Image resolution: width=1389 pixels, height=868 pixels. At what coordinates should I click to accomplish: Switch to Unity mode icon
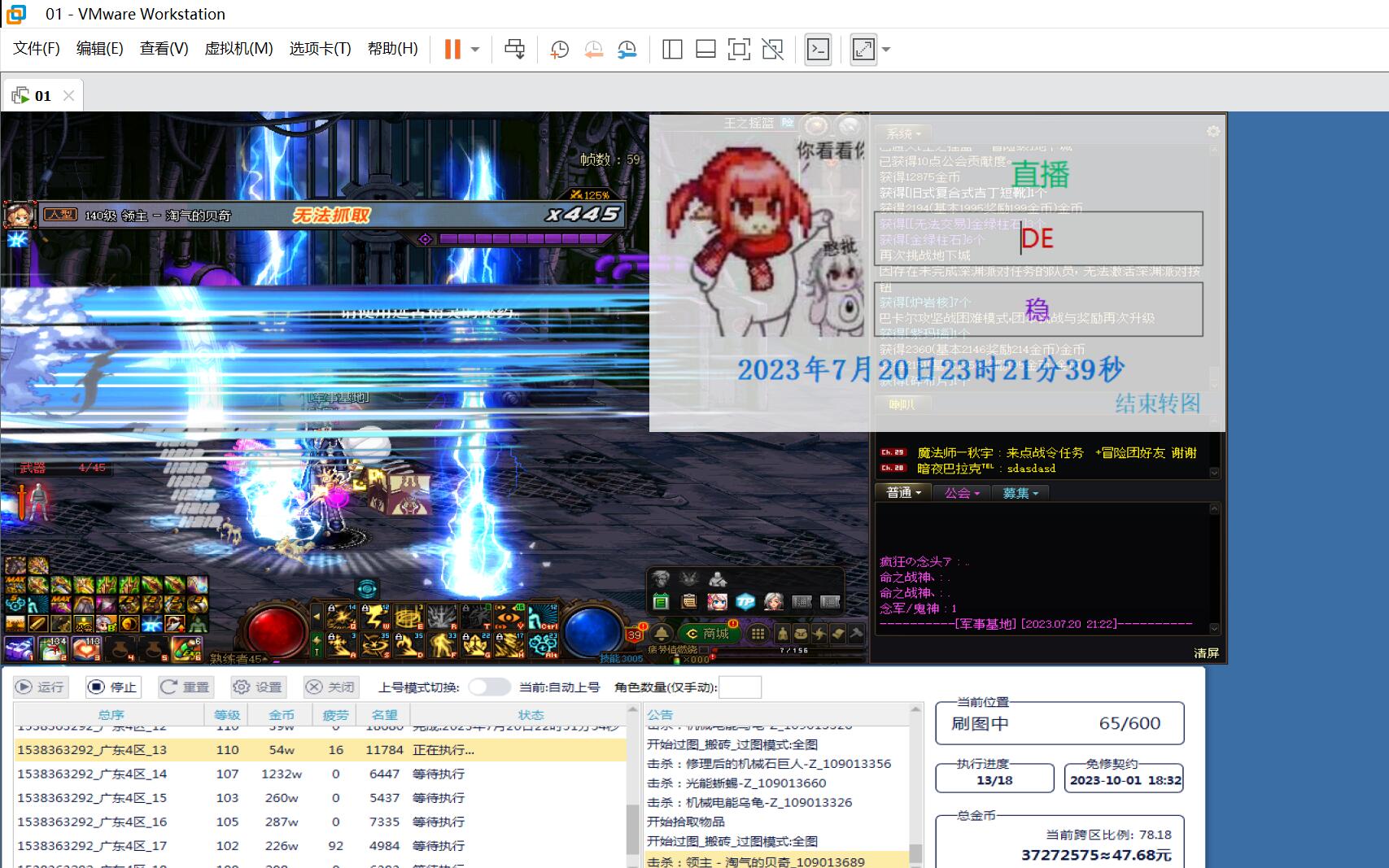(772, 50)
